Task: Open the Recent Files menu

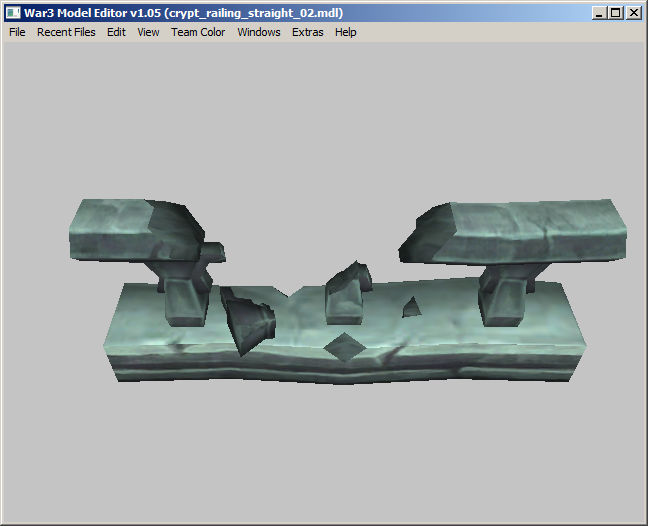Action: coord(66,32)
